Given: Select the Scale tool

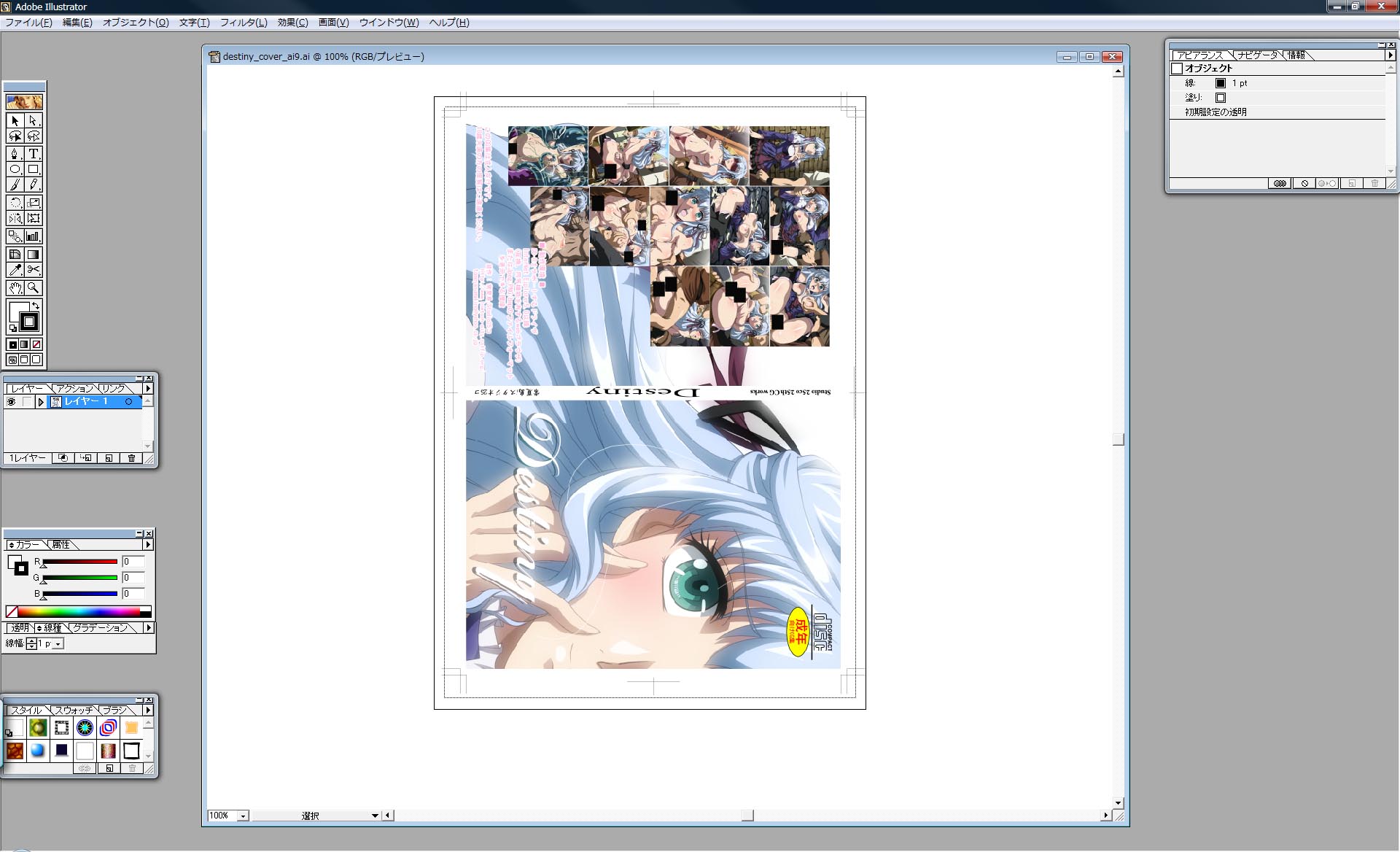Looking at the screenshot, I should (x=34, y=203).
